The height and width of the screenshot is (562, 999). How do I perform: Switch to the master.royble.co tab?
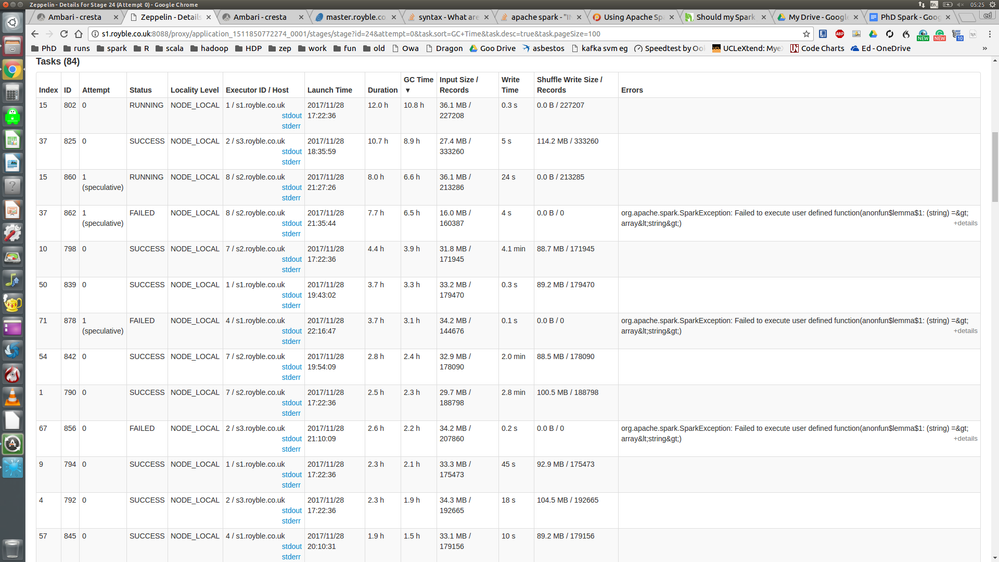tap(355, 17)
